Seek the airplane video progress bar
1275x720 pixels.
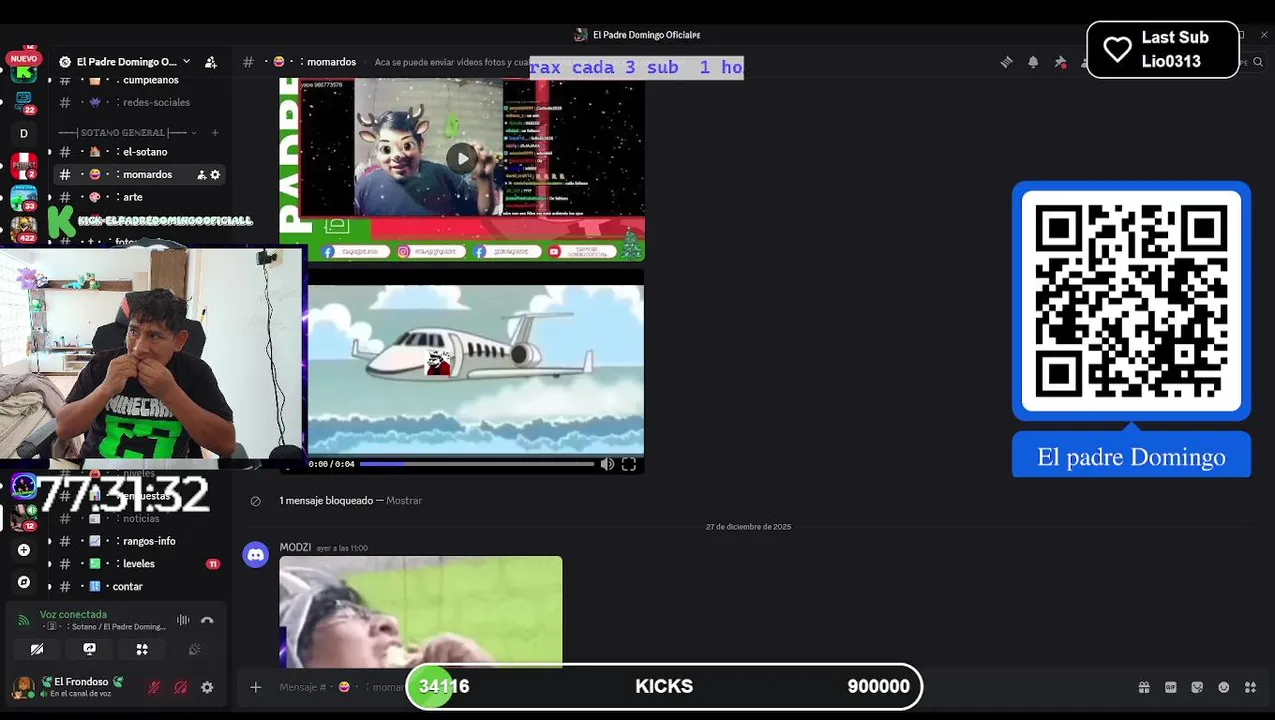tap(477, 464)
